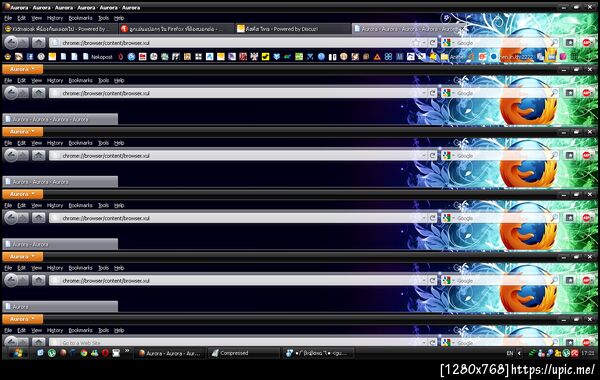Open fourth orange Aurora menu button from top
Screen dimensions: 600x380
point(23,256)
